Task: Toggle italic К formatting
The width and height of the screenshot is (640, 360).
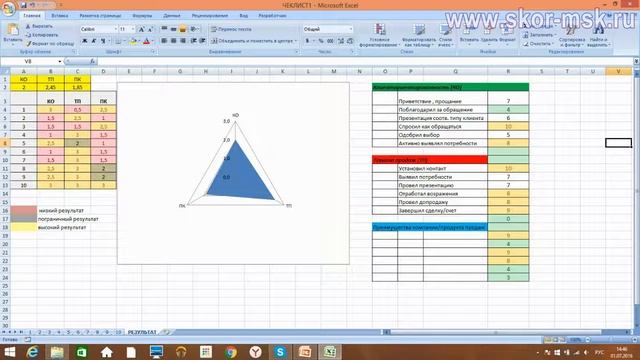Action: [94, 41]
